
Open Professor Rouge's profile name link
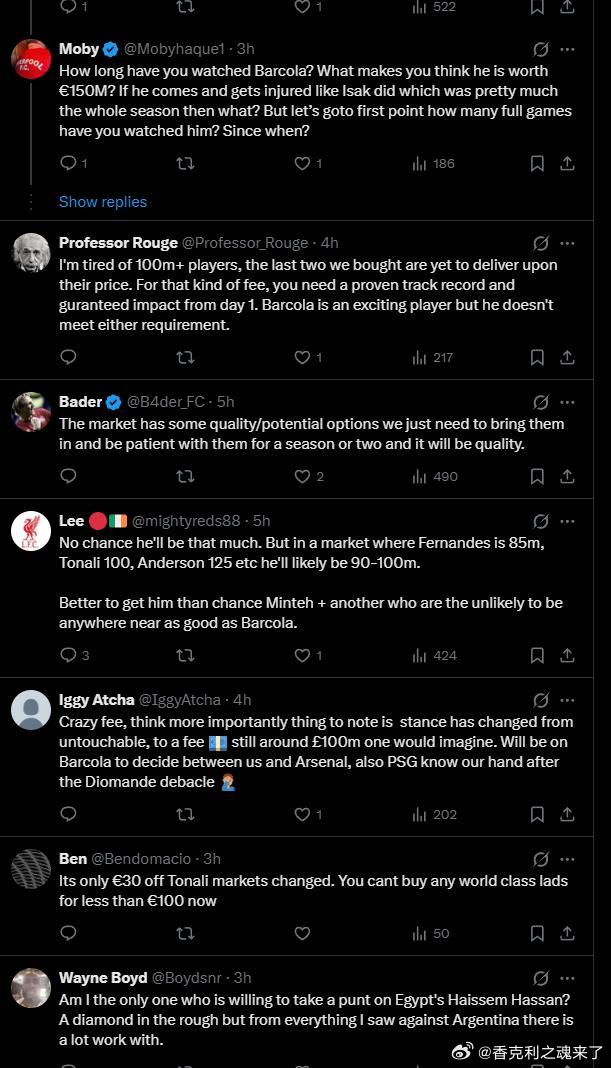click(x=119, y=243)
